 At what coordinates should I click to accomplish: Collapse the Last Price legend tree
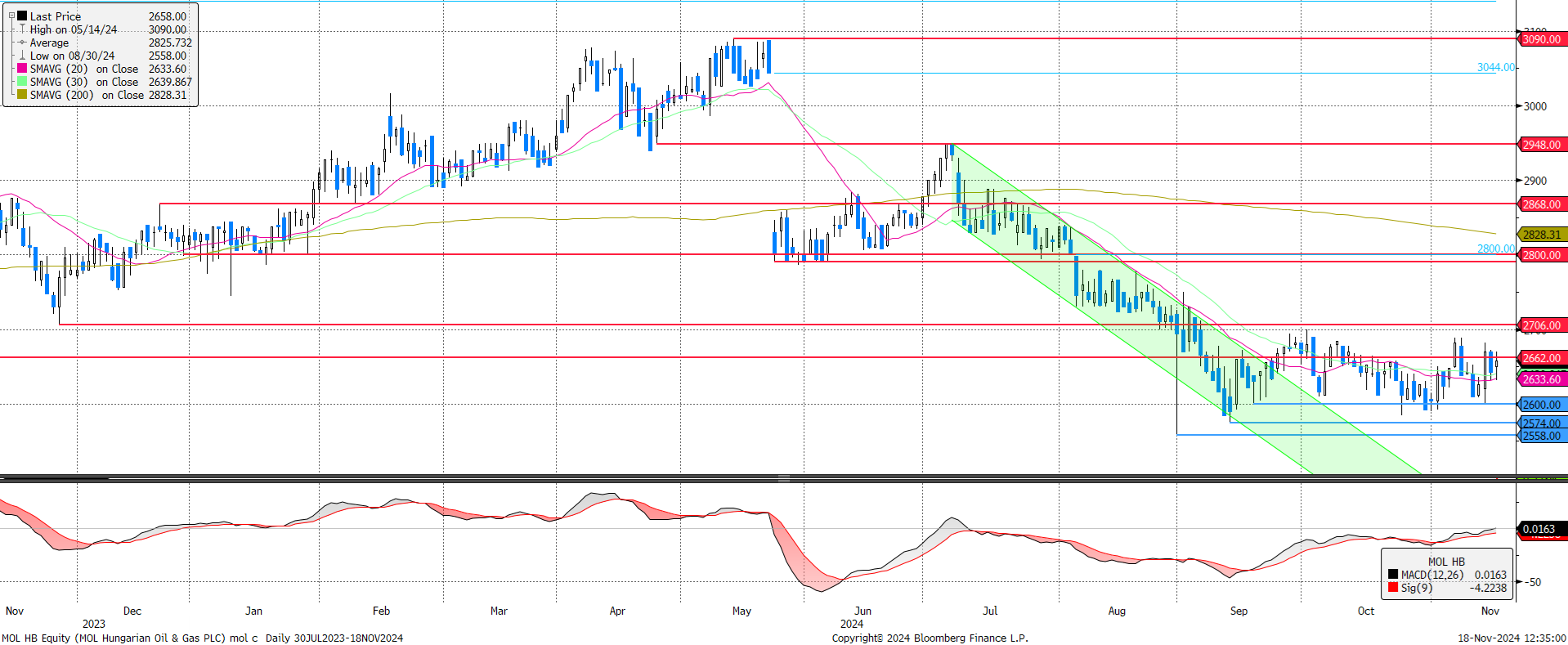11,16
